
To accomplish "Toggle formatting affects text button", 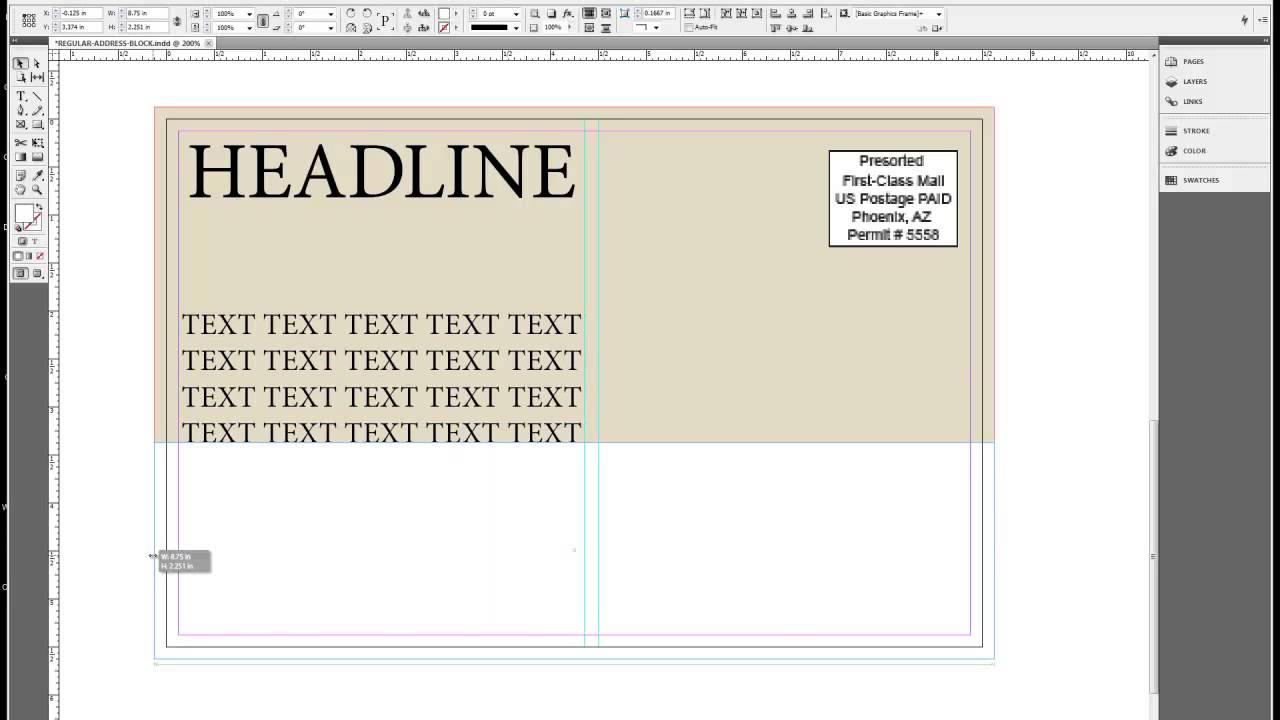I will [x=35, y=241].
